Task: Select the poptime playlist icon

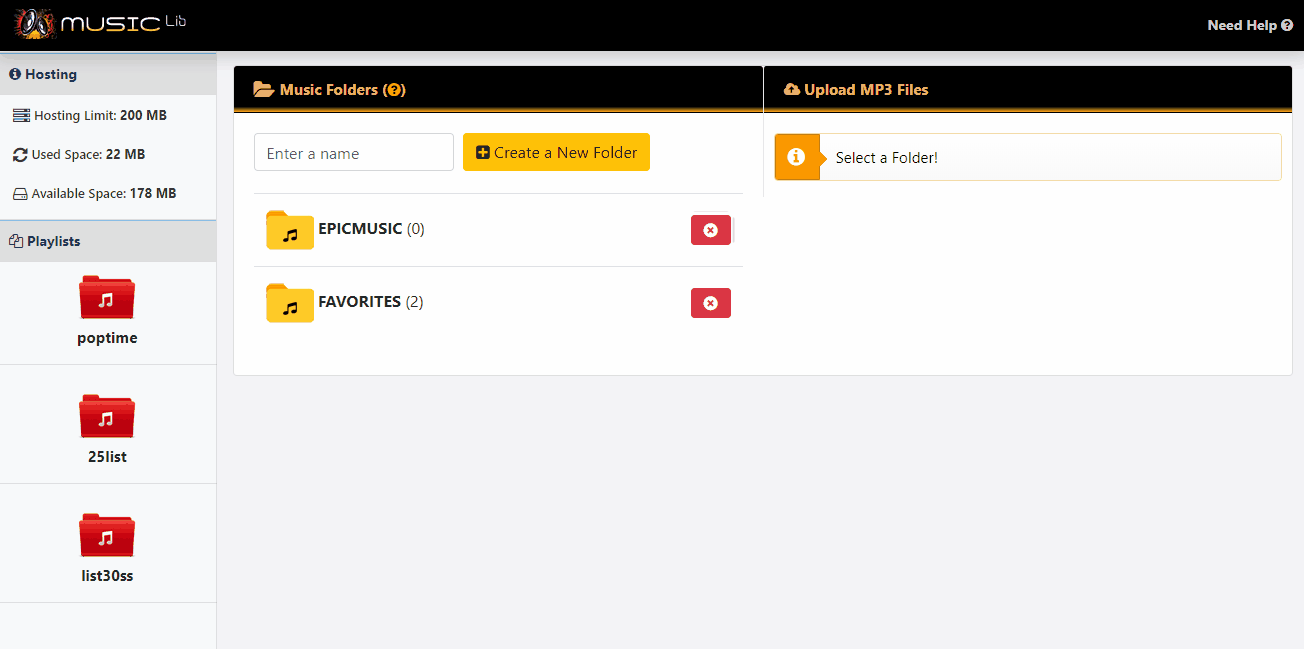Action: (107, 297)
